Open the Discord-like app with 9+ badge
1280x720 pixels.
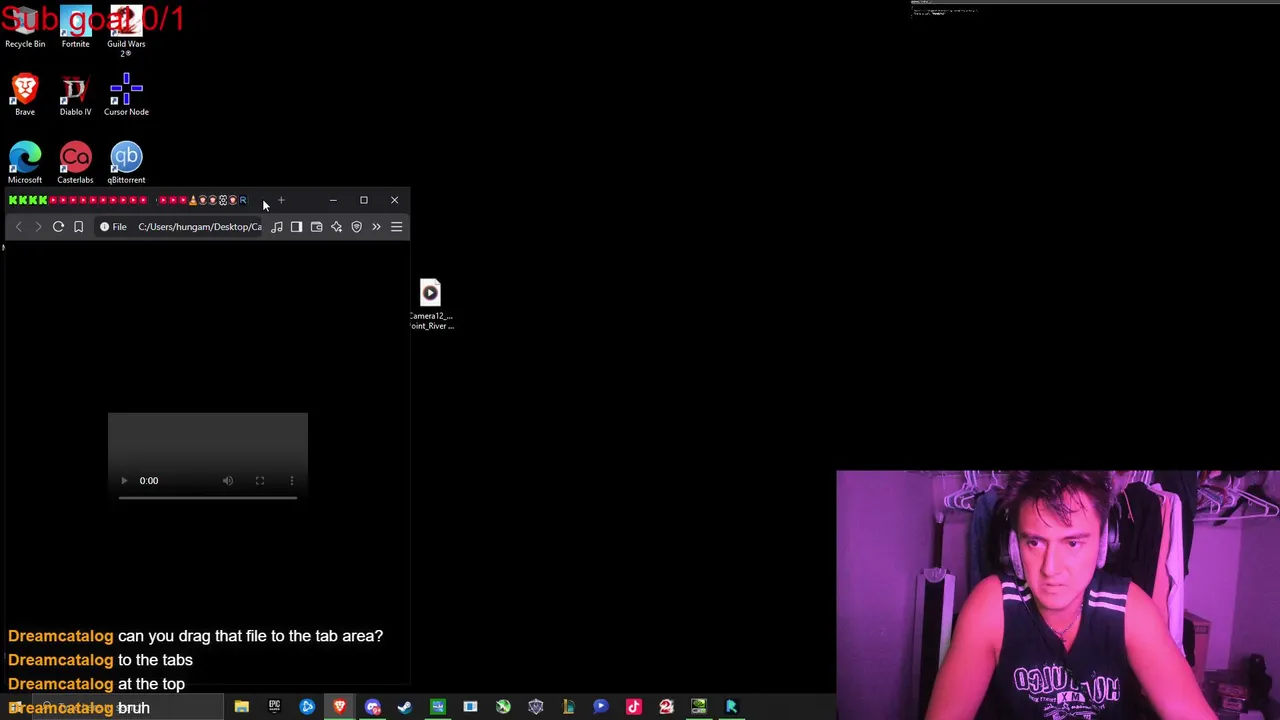(x=373, y=707)
